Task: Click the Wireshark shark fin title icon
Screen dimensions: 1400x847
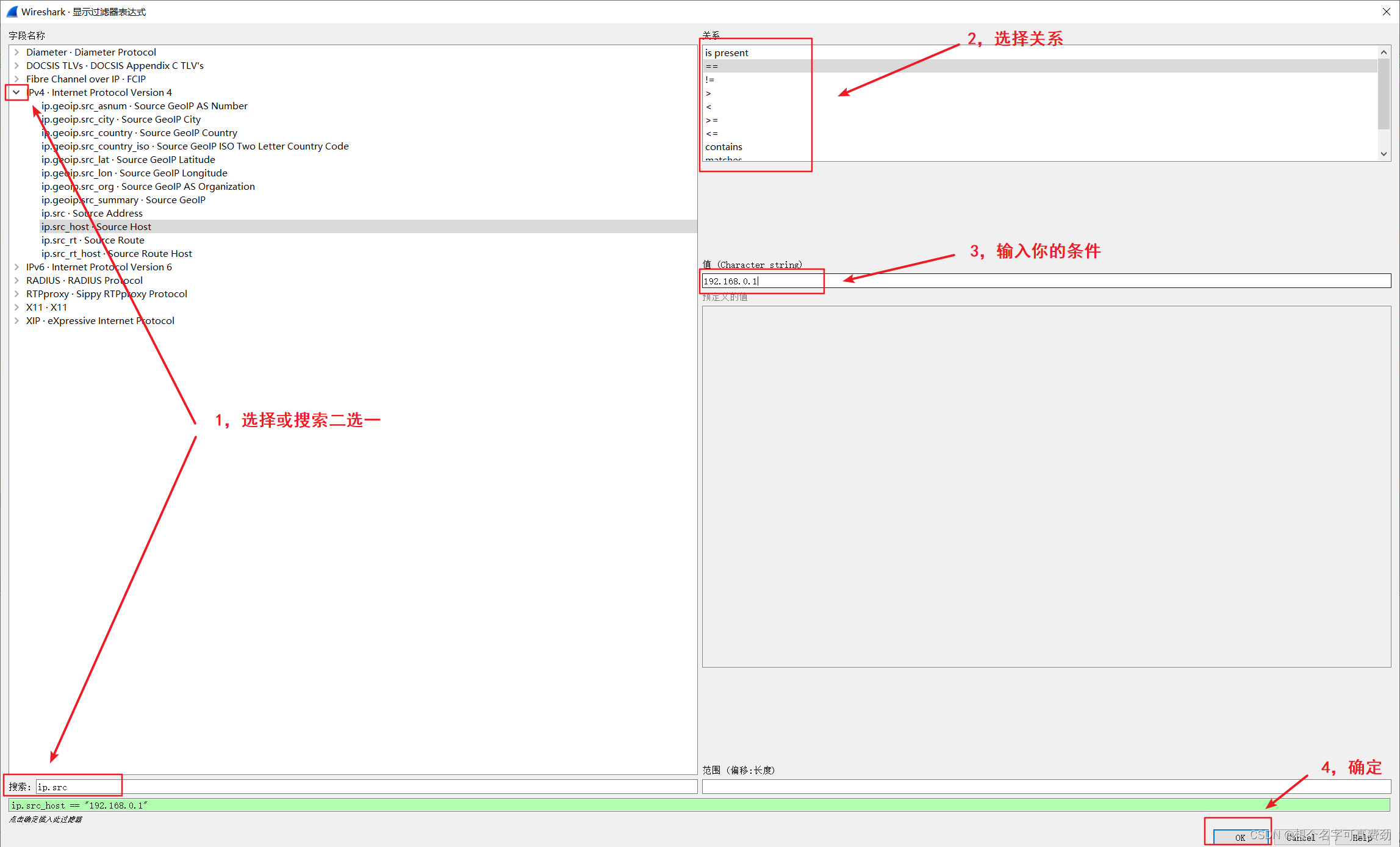Action: pos(12,12)
